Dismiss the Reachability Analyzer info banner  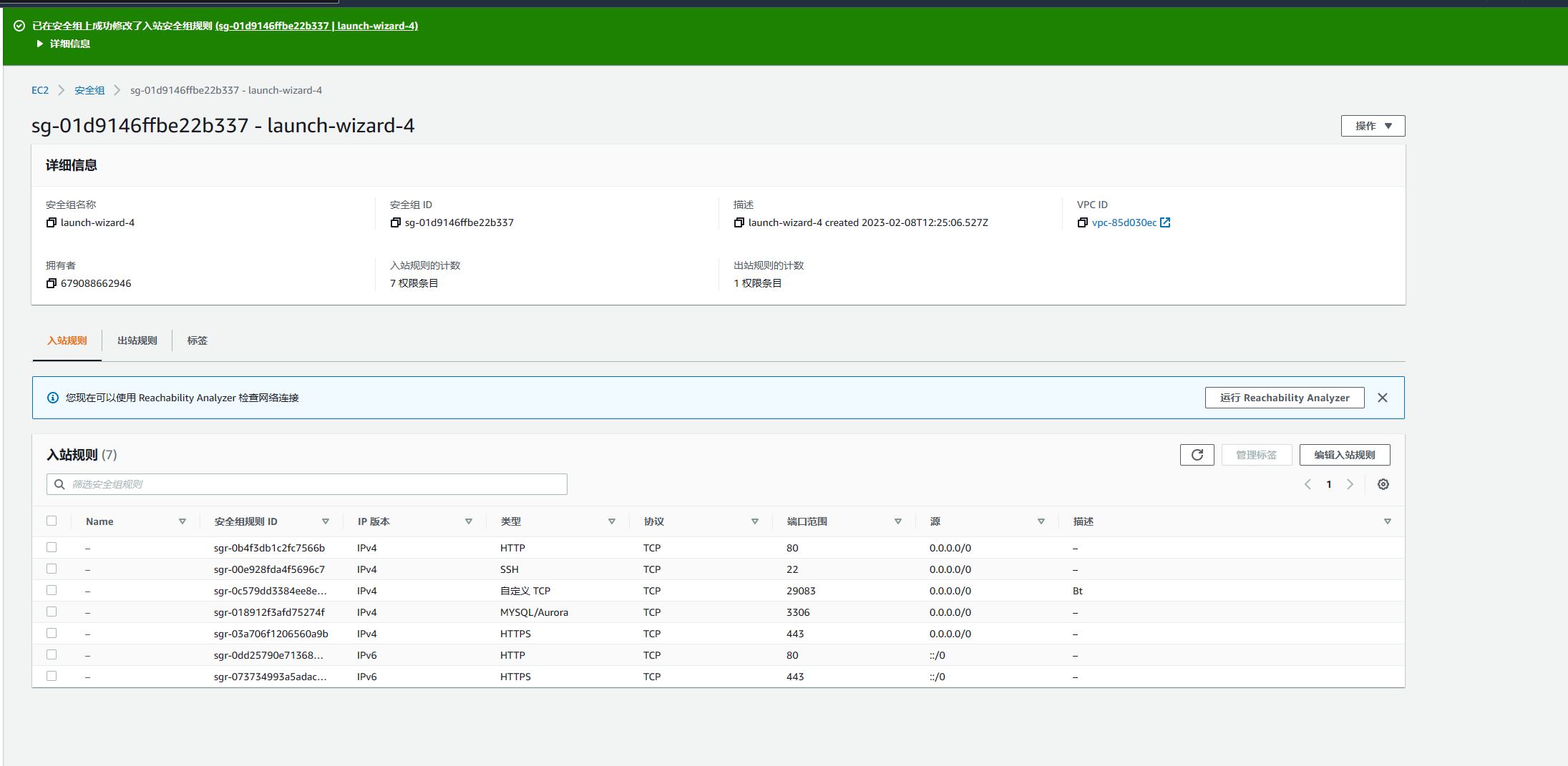pos(1383,398)
